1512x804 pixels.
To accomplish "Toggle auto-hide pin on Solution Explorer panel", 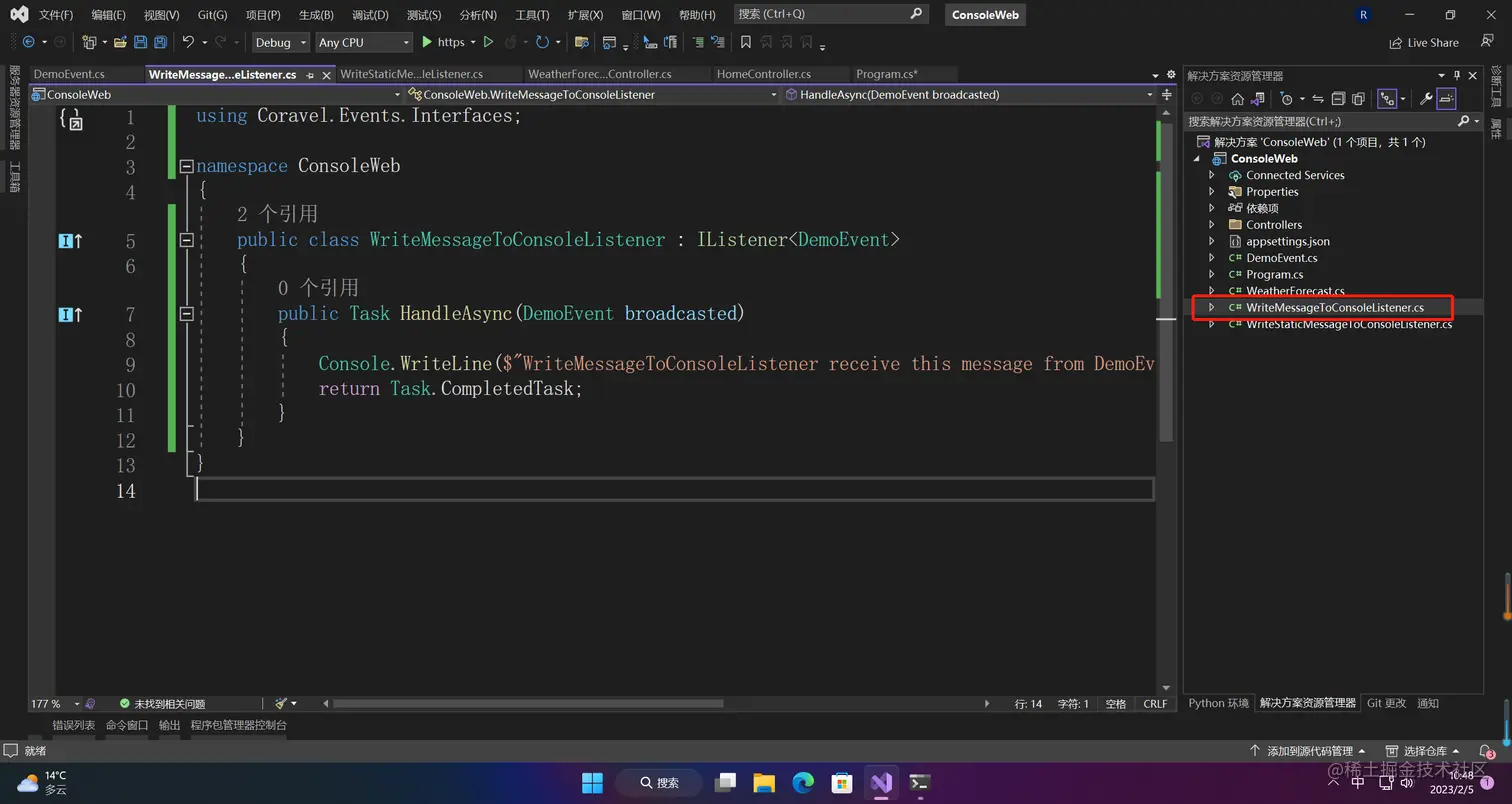I will pyautogui.click(x=1457, y=75).
